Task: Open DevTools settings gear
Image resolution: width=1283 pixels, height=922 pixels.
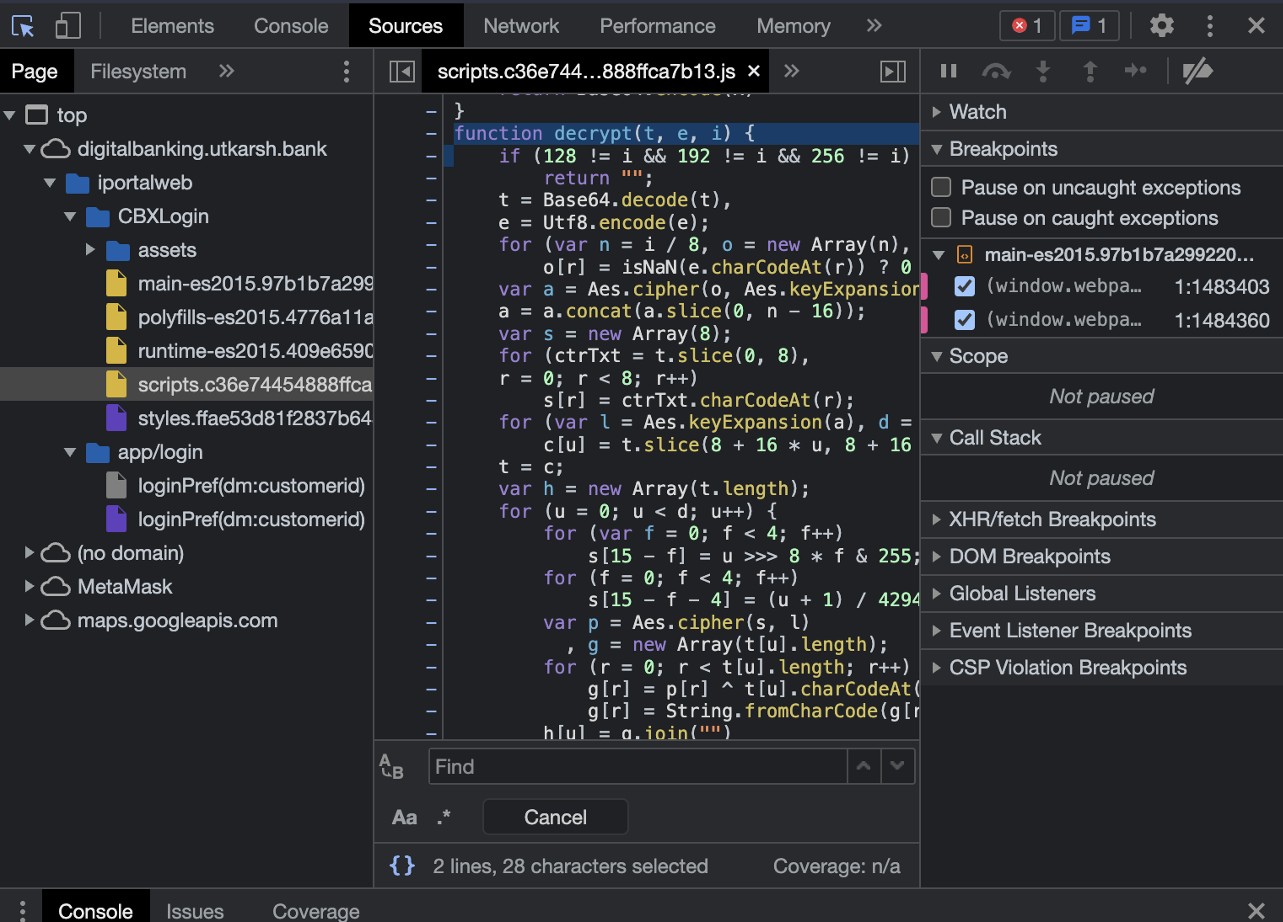Action: (1161, 25)
